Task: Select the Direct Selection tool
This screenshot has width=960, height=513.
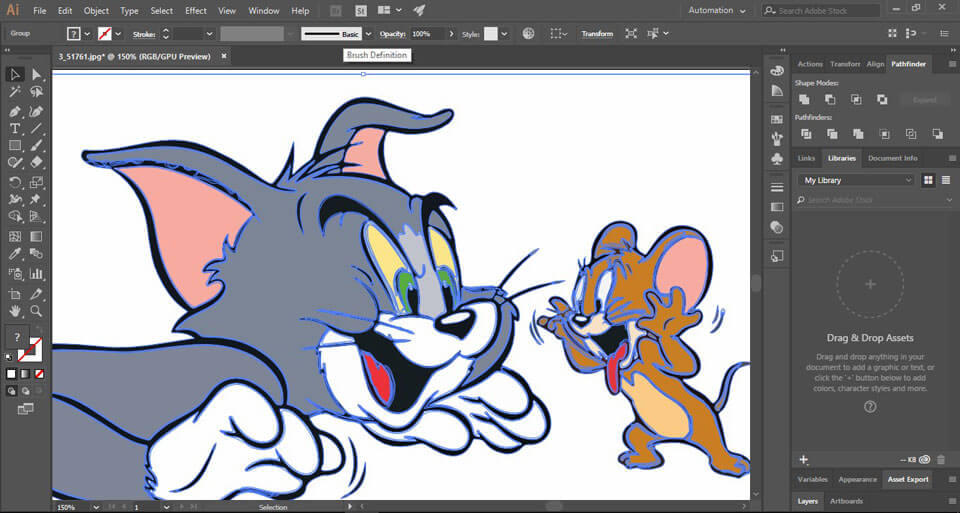Action: click(37, 74)
